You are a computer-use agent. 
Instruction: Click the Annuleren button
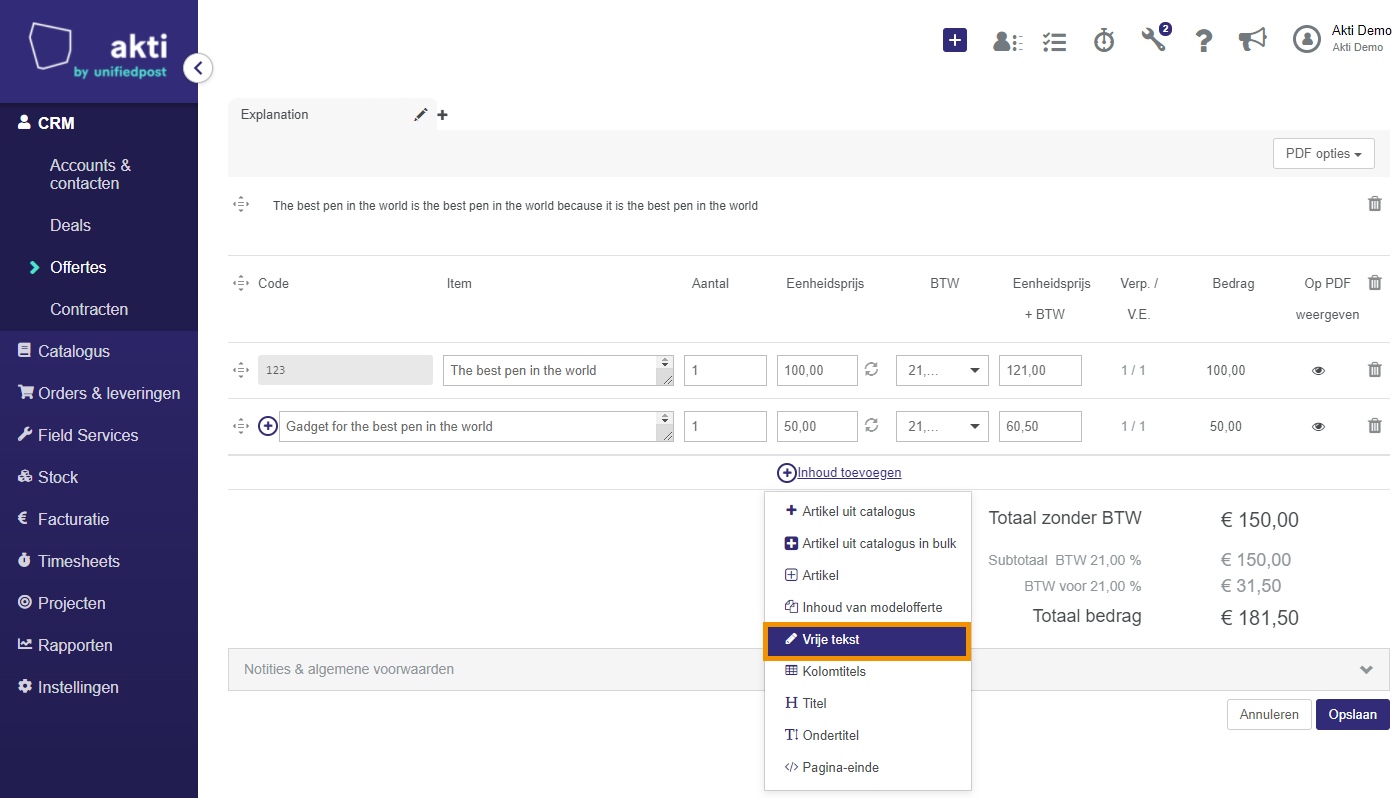click(x=1269, y=714)
